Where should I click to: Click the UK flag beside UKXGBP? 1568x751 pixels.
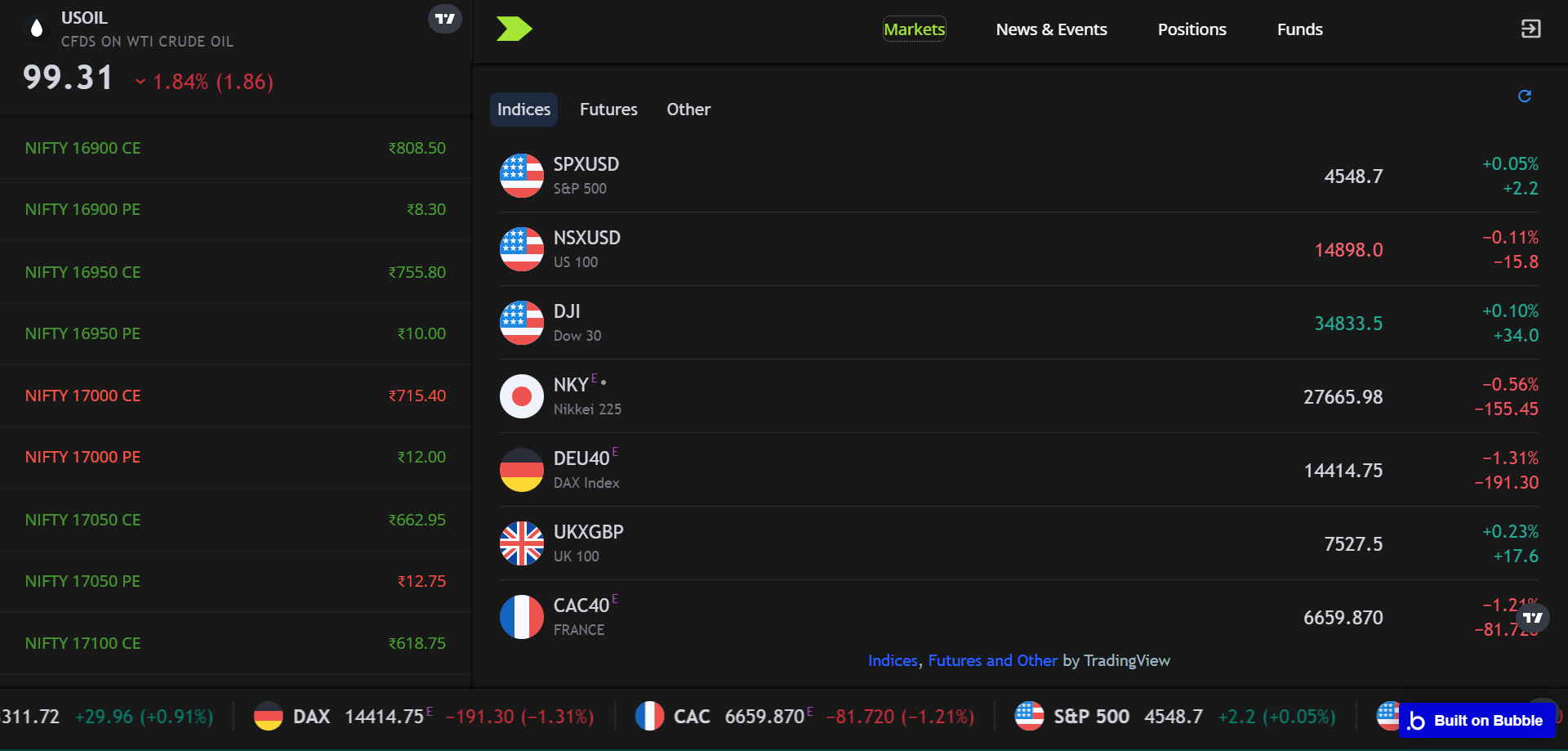click(x=522, y=543)
